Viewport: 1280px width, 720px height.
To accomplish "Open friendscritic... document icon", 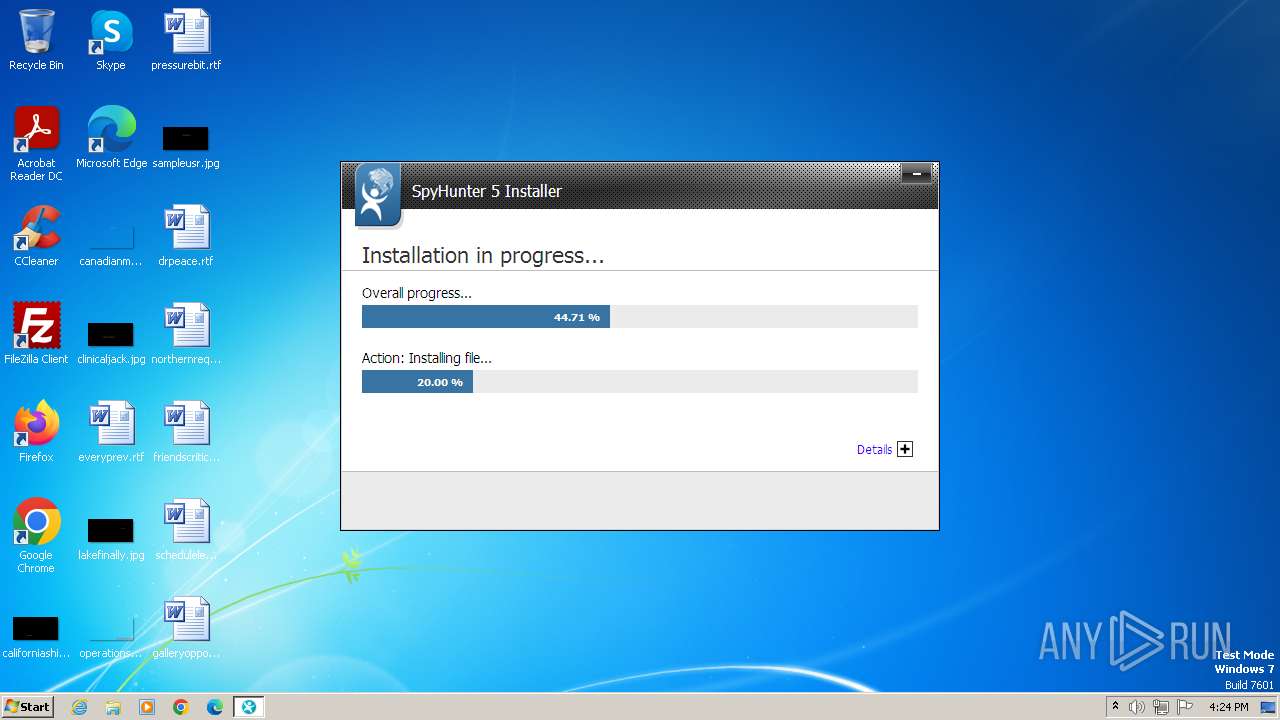I will point(186,432).
